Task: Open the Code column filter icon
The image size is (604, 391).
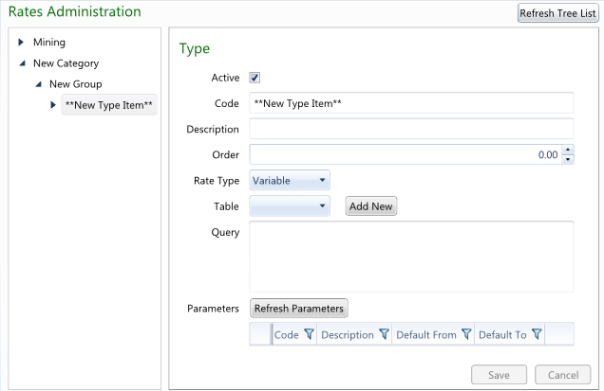Action: 309,334
